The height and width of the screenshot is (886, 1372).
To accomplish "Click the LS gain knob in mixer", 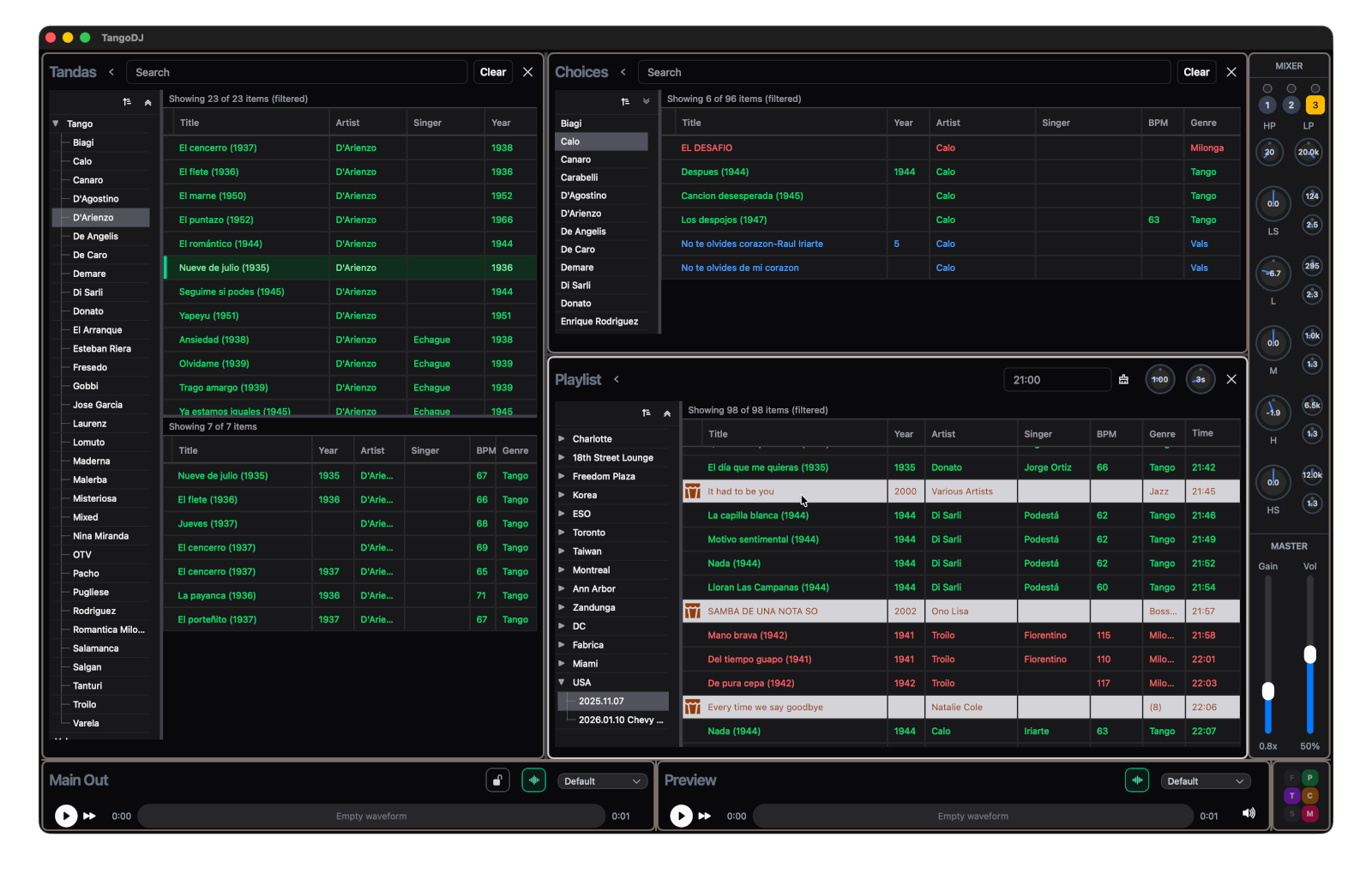I will pos(1273,203).
